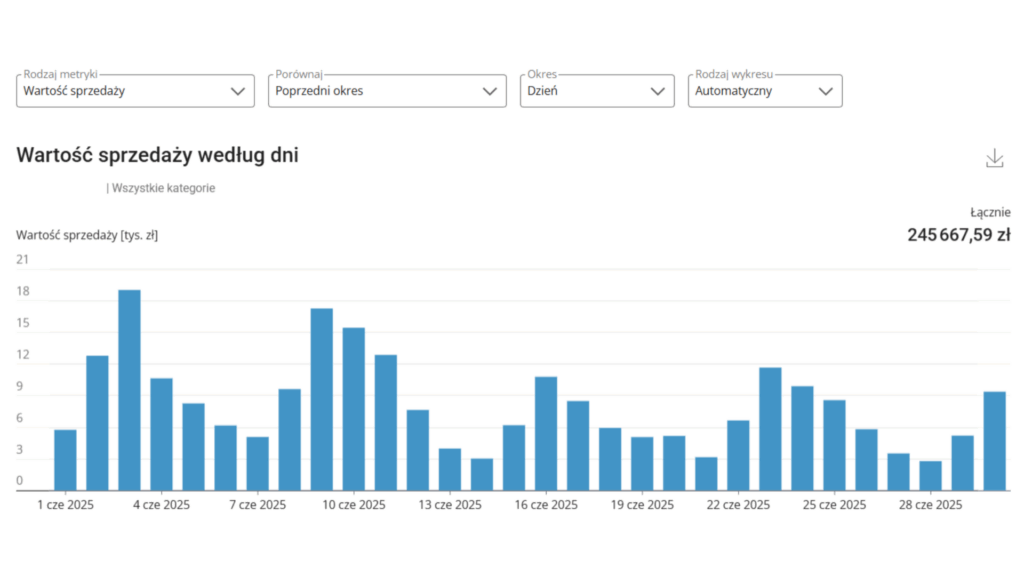Open the Rodzaj metryki dropdown
Screen dimensions: 1024x576
[135, 91]
